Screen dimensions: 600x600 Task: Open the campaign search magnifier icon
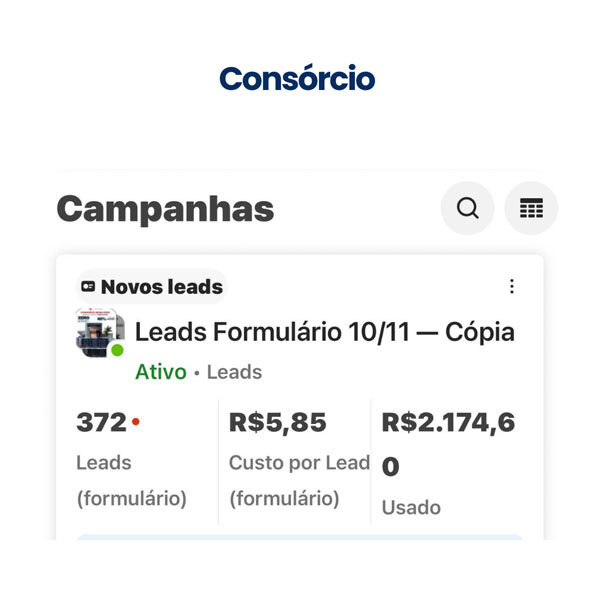467,209
